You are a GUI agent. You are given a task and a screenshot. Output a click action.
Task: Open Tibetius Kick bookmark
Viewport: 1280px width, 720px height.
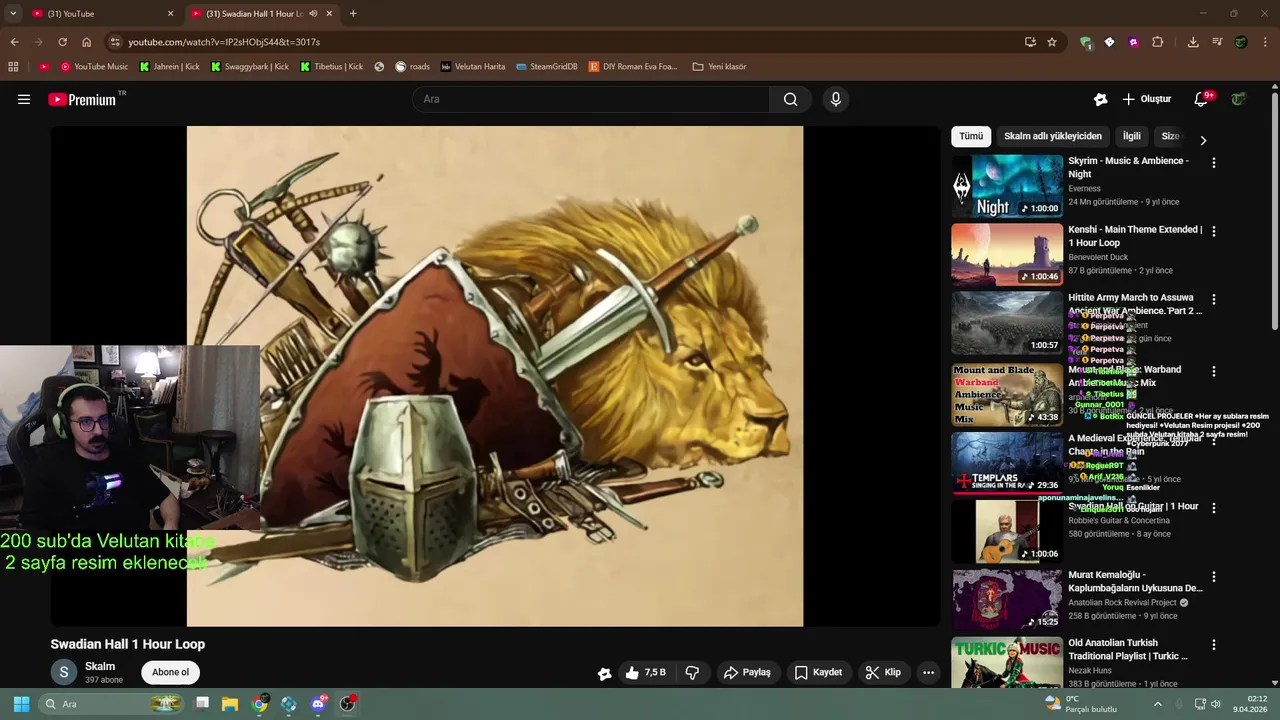coord(332,67)
